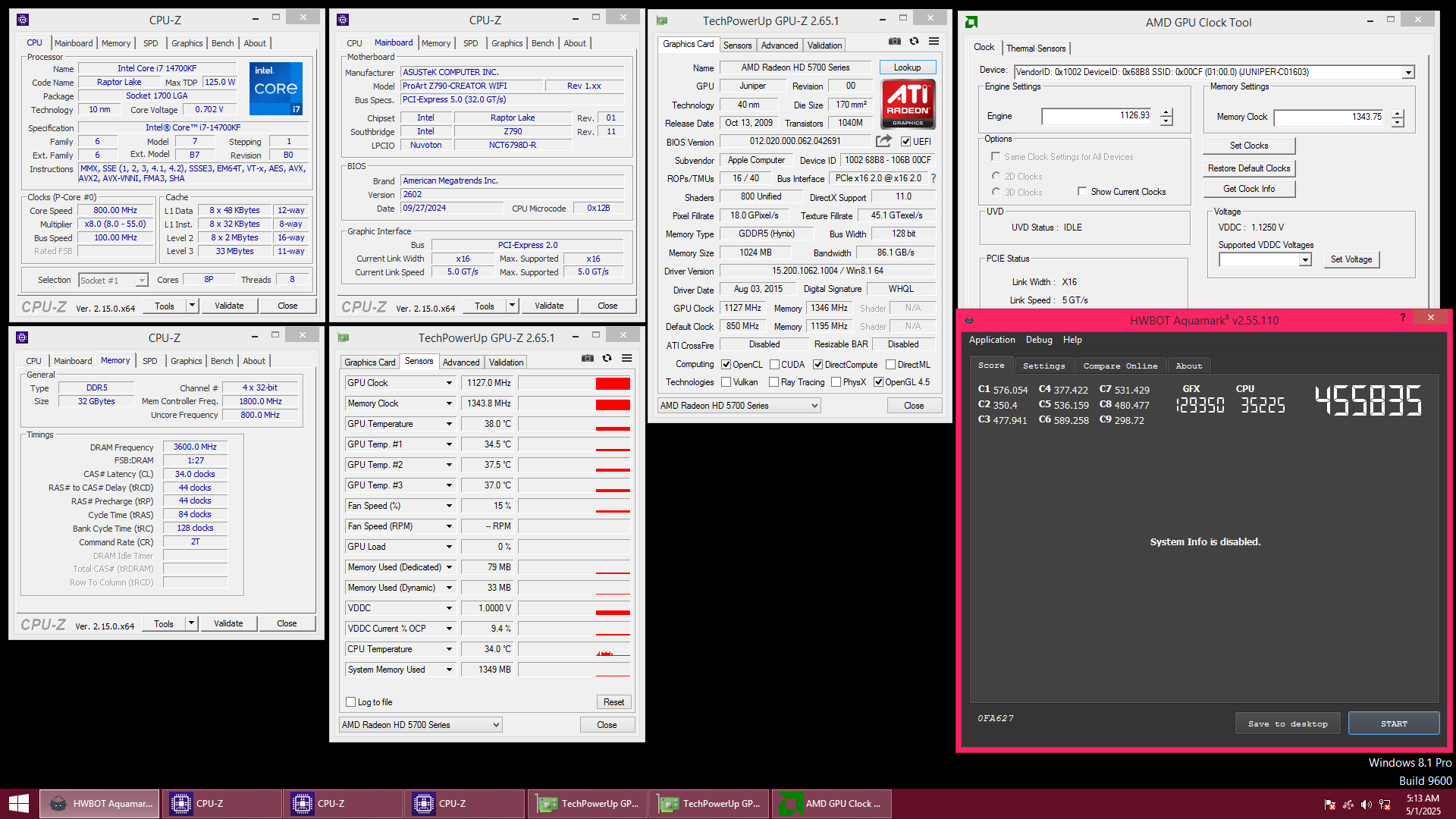Expand Fan Speed (RPM) sensor dropdown arrow
Viewport: 1456px width, 819px height.
pyautogui.click(x=449, y=526)
